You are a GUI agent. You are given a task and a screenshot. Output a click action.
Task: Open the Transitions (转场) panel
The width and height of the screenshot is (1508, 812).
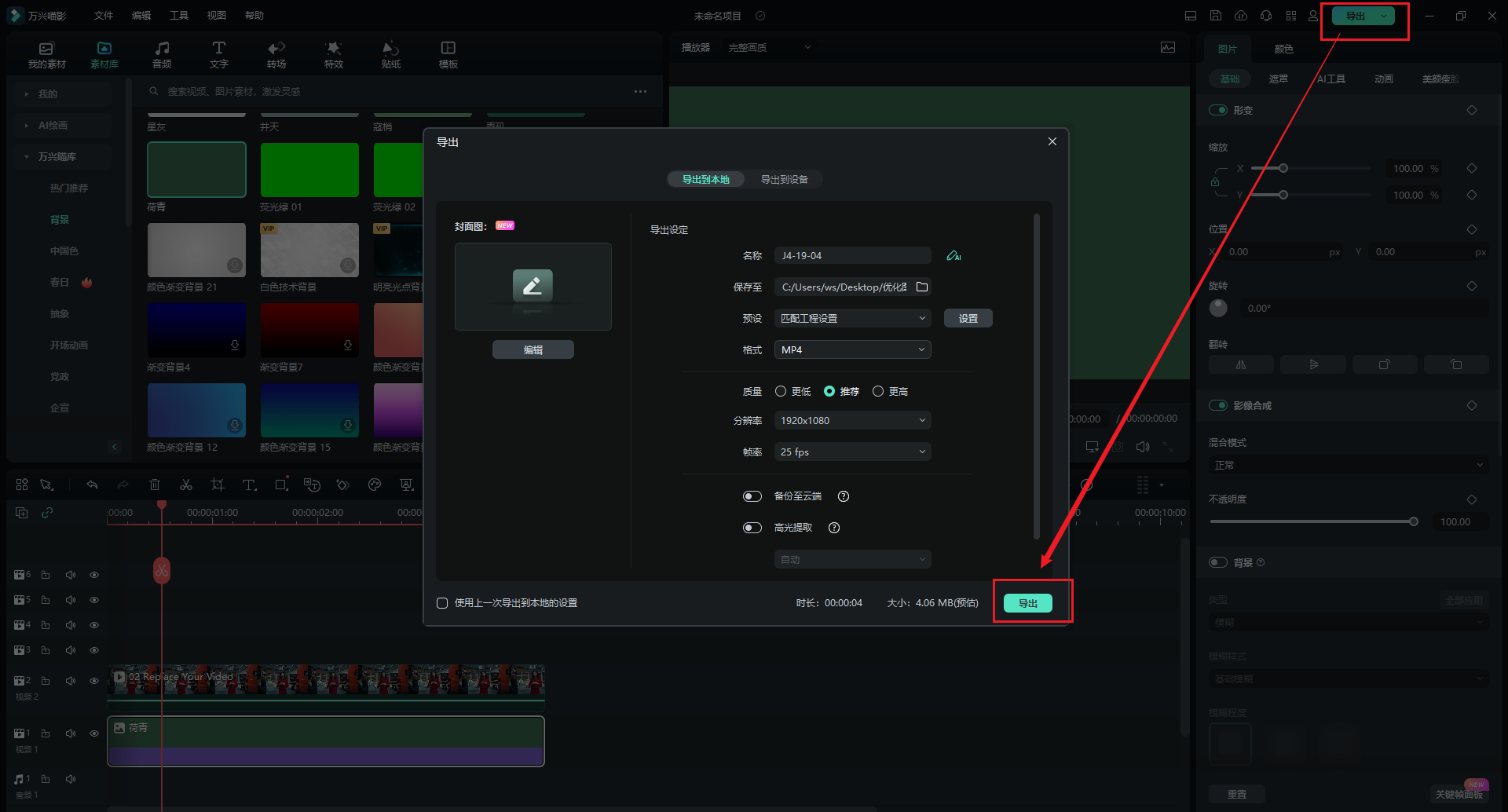[x=276, y=54]
